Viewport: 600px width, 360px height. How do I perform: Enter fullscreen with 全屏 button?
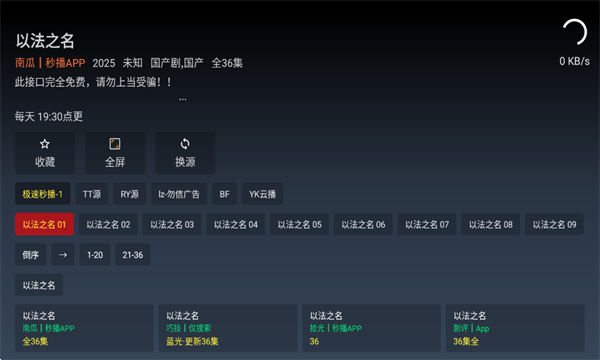[x=115, y=153]
